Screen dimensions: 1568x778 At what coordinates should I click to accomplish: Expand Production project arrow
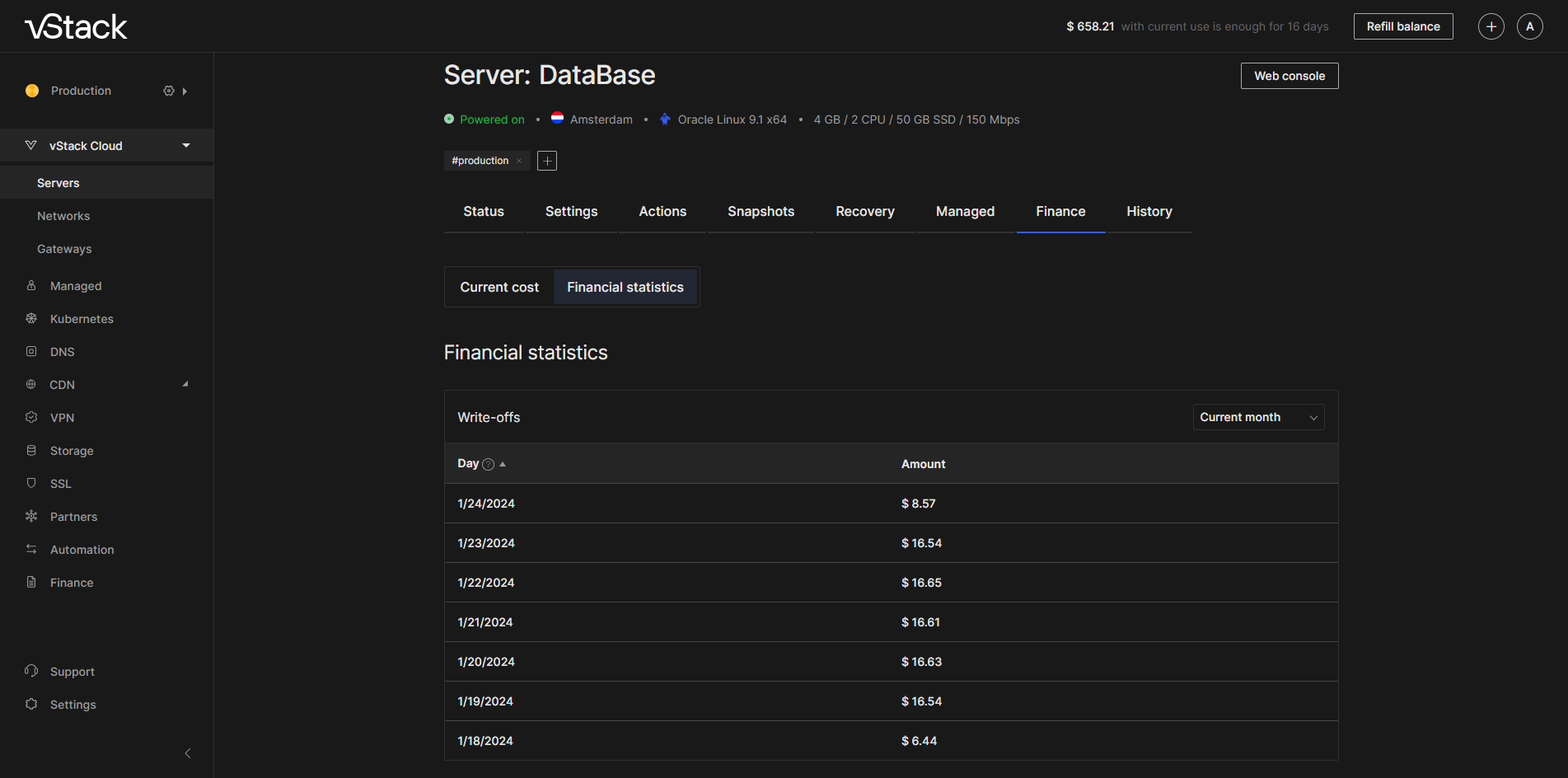click(185, 91)
